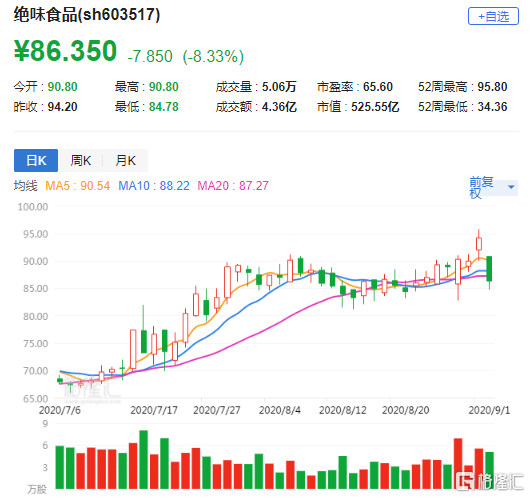Click the 52周最高 value 95.80
The image size is (530, 498).
492,87
